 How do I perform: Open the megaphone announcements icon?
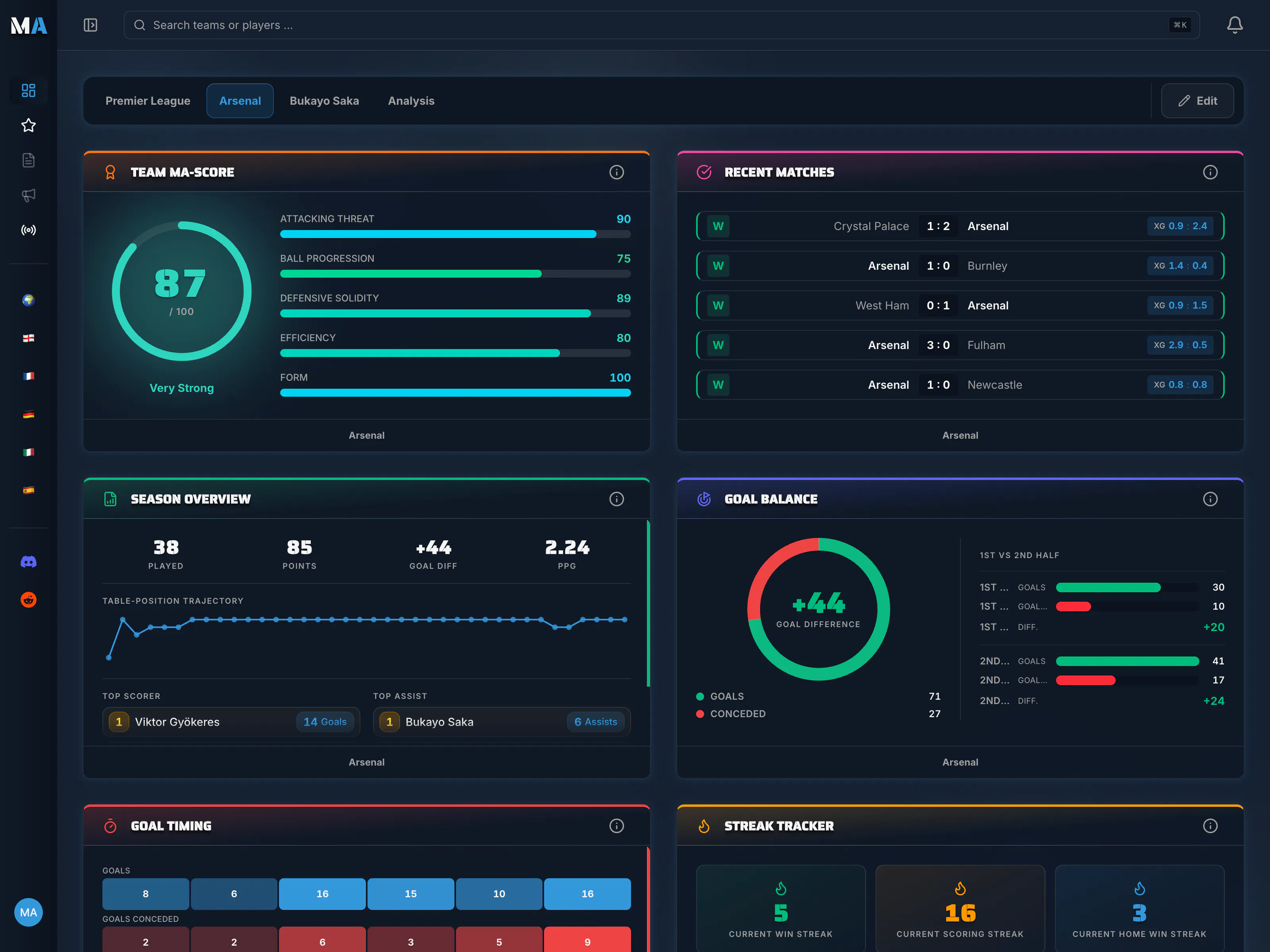(29, 195)
